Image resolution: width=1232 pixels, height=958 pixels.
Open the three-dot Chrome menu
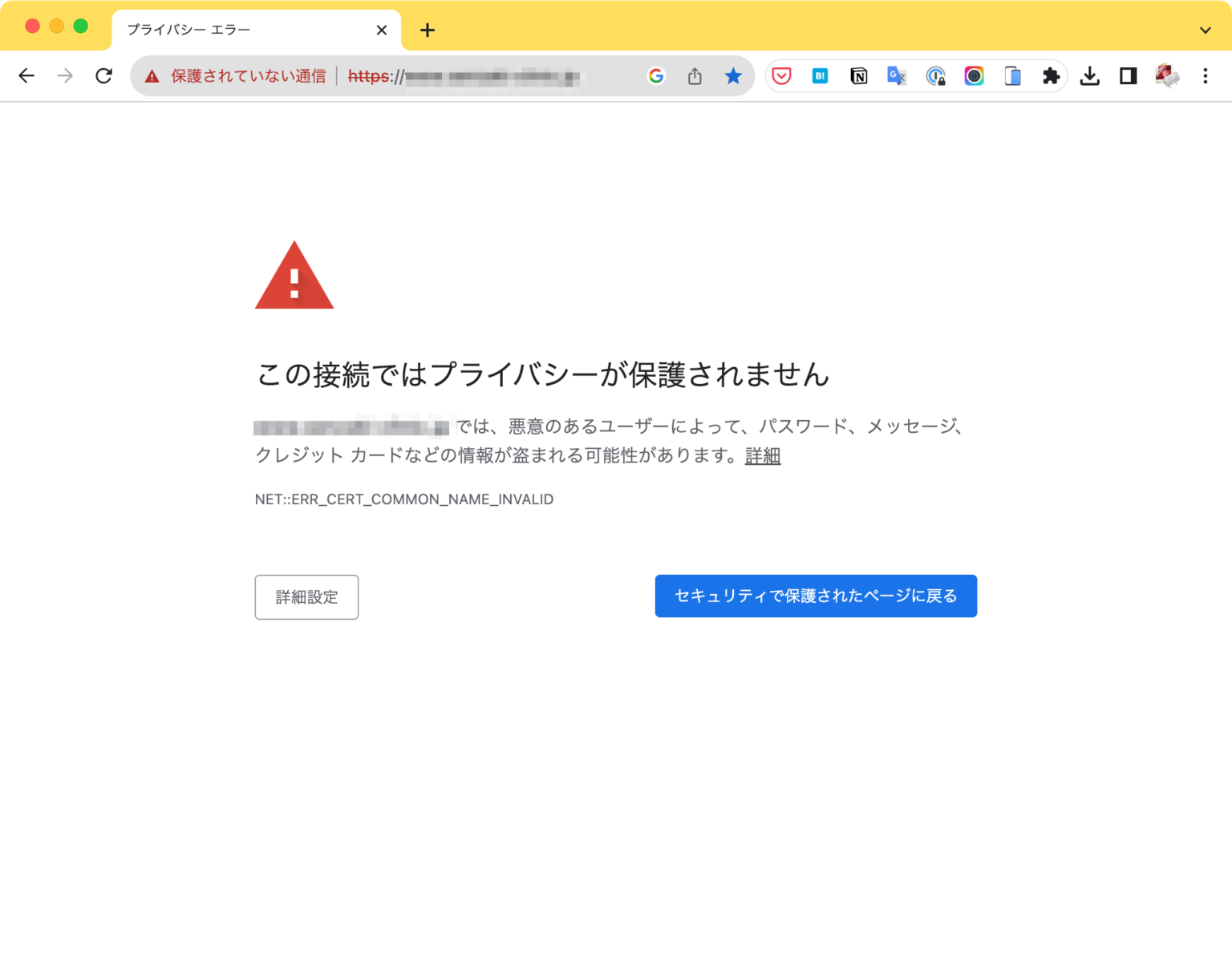1206,76
